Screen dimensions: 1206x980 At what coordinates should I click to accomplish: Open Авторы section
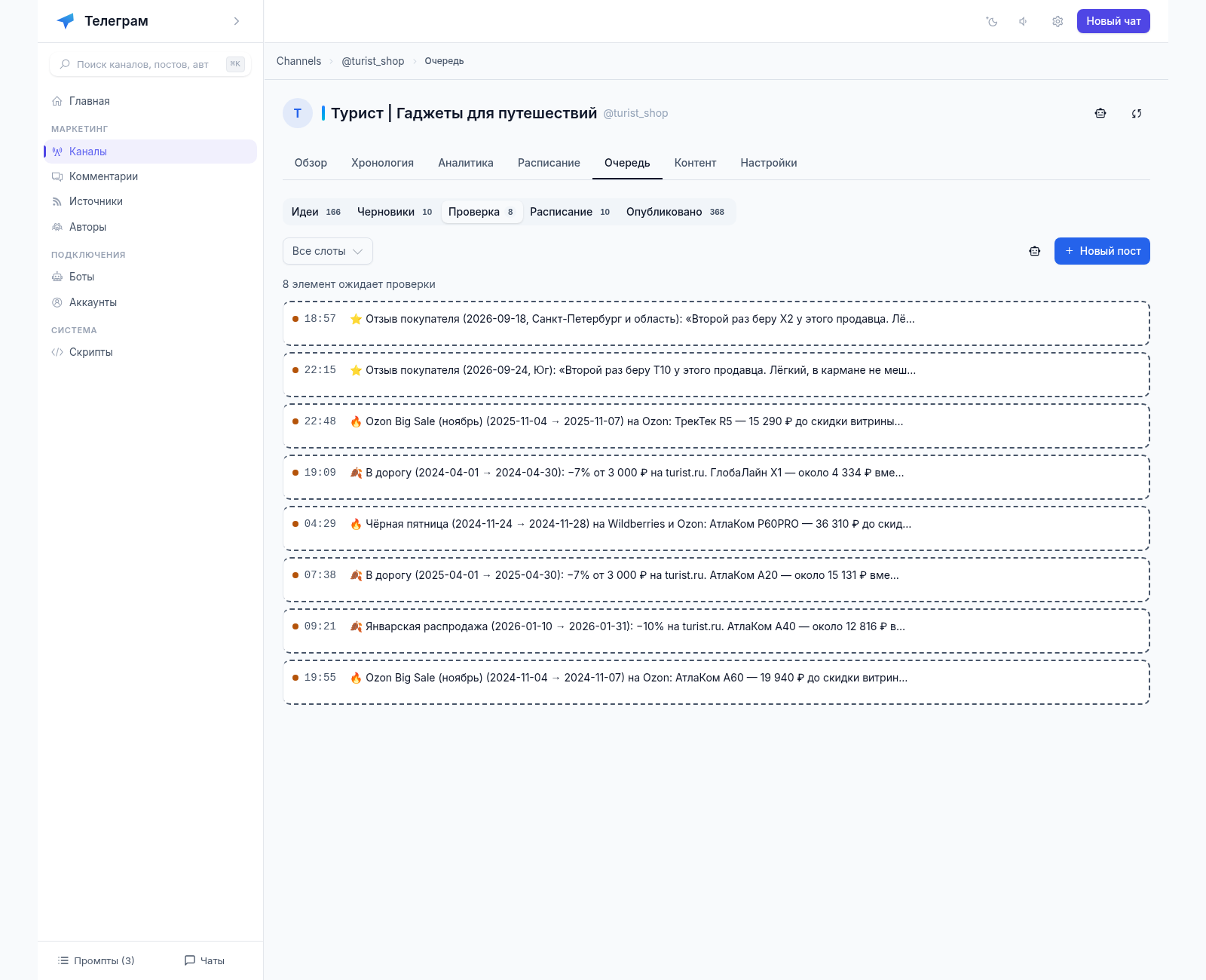point(150,227)
